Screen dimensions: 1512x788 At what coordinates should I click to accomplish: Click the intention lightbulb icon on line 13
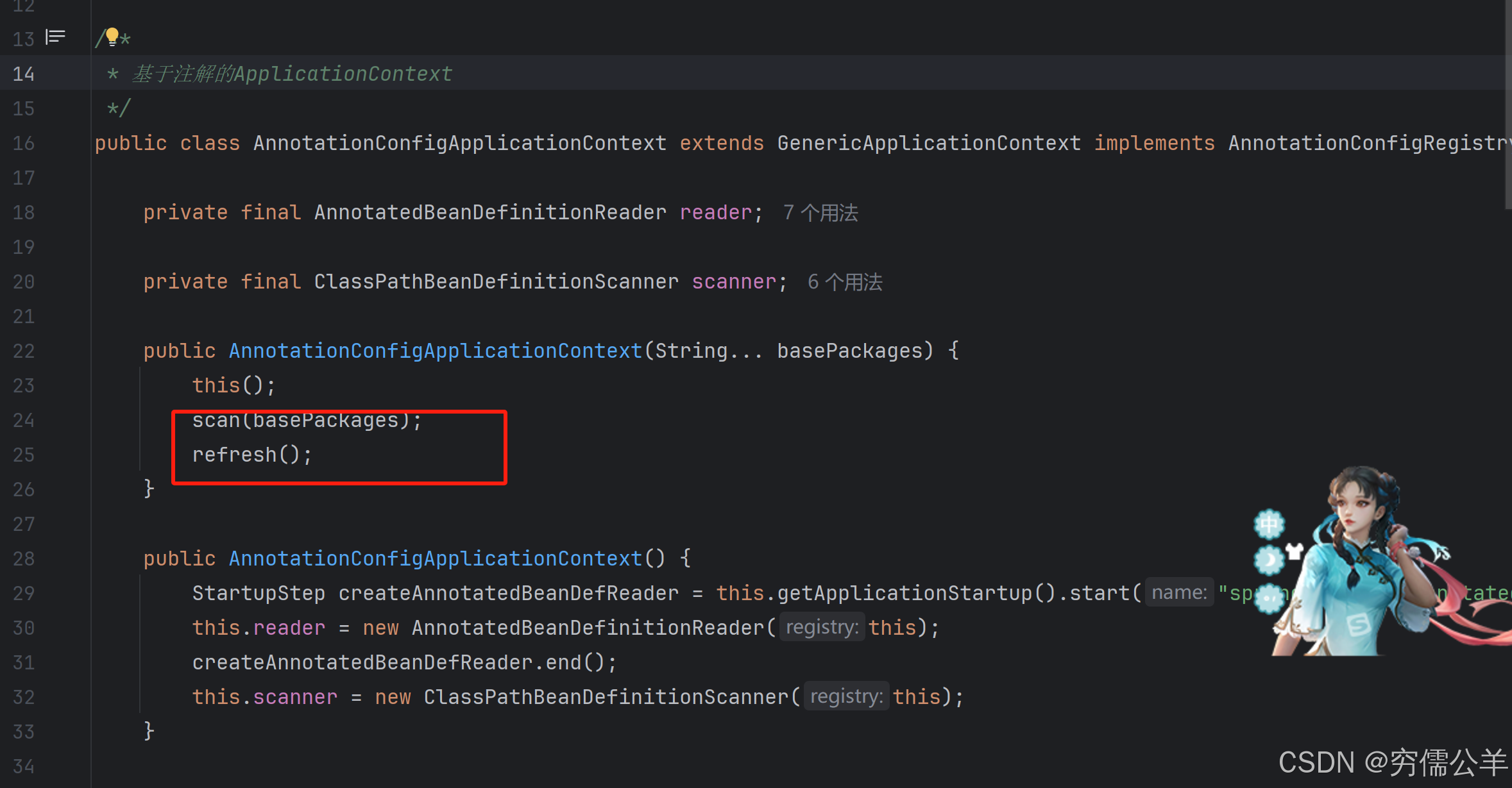click(x=112, y=36)
